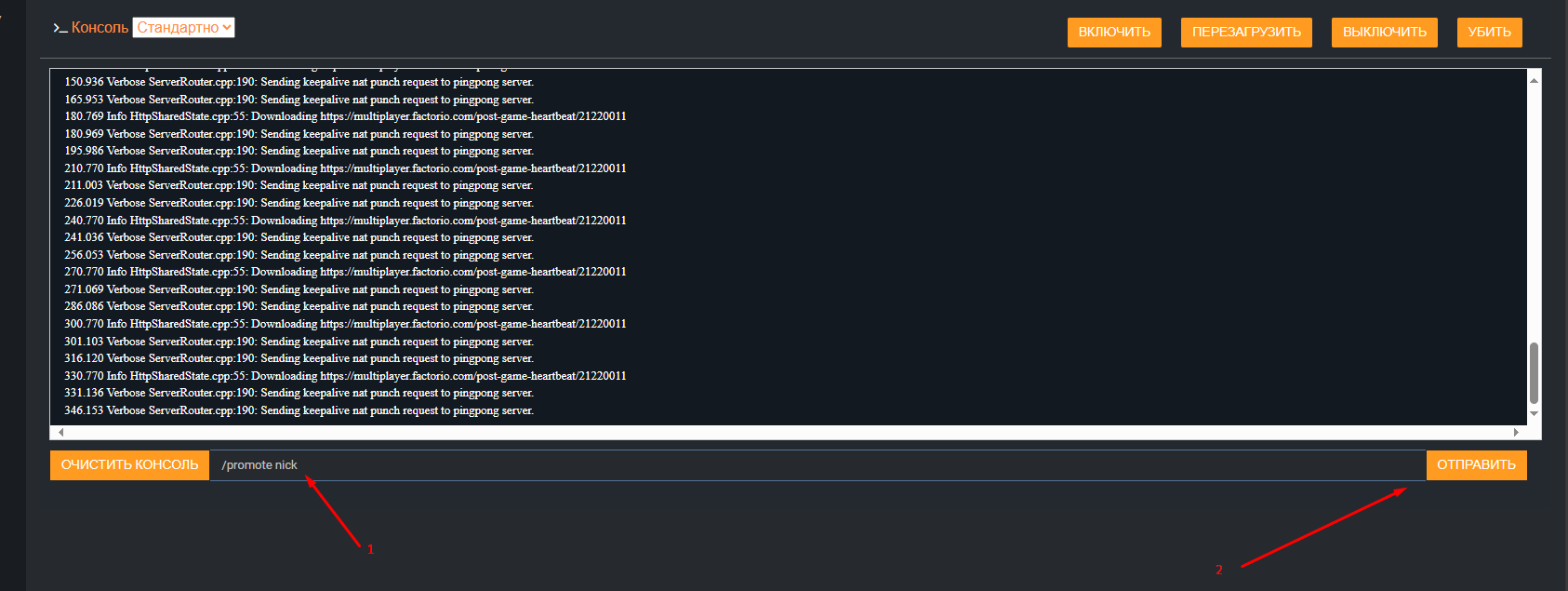Send the command using ОТПРАВИТЬ

[1476, 464]
